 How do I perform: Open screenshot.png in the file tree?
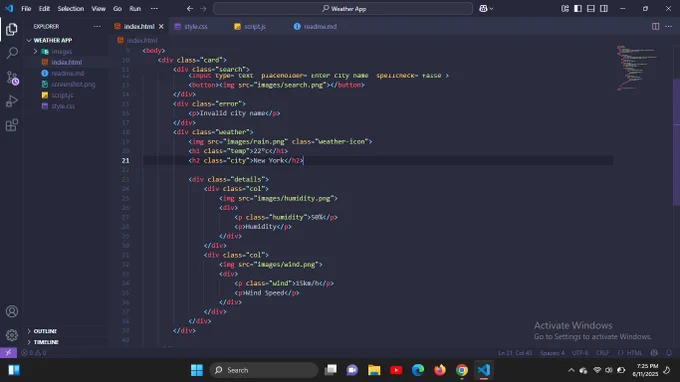(73, 84)
